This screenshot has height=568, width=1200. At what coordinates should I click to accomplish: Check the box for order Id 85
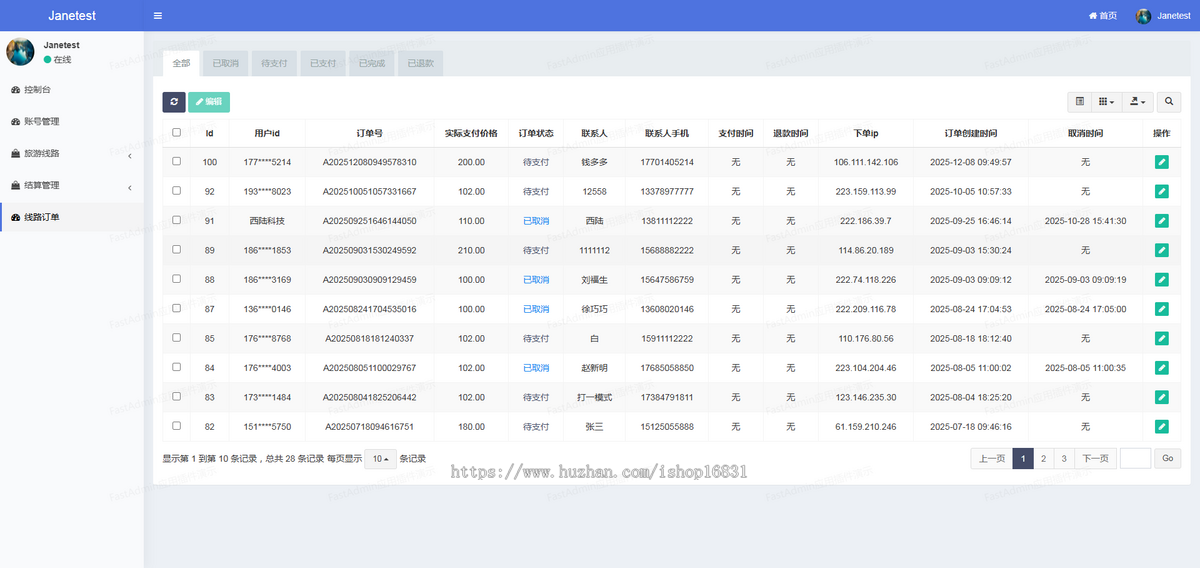[177, 338]
